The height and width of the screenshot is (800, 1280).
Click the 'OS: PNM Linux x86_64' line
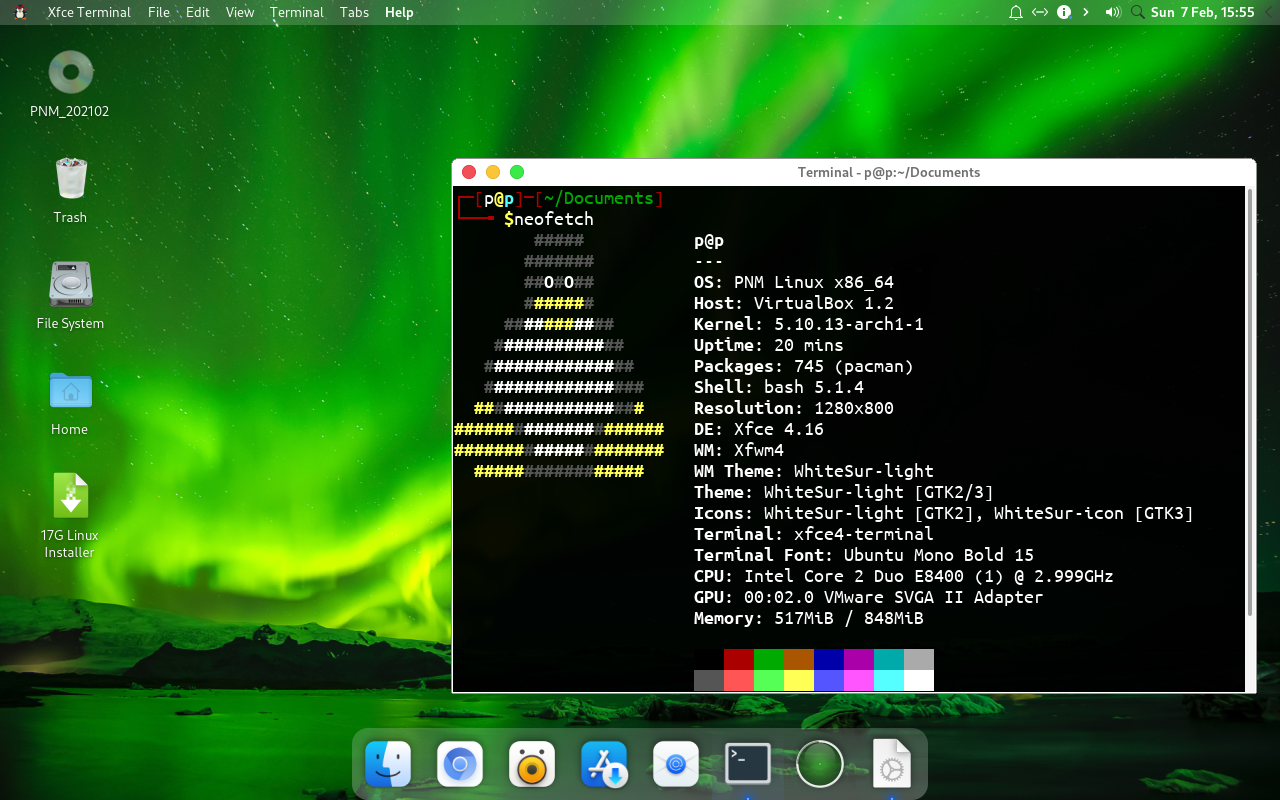pos(794,282)
